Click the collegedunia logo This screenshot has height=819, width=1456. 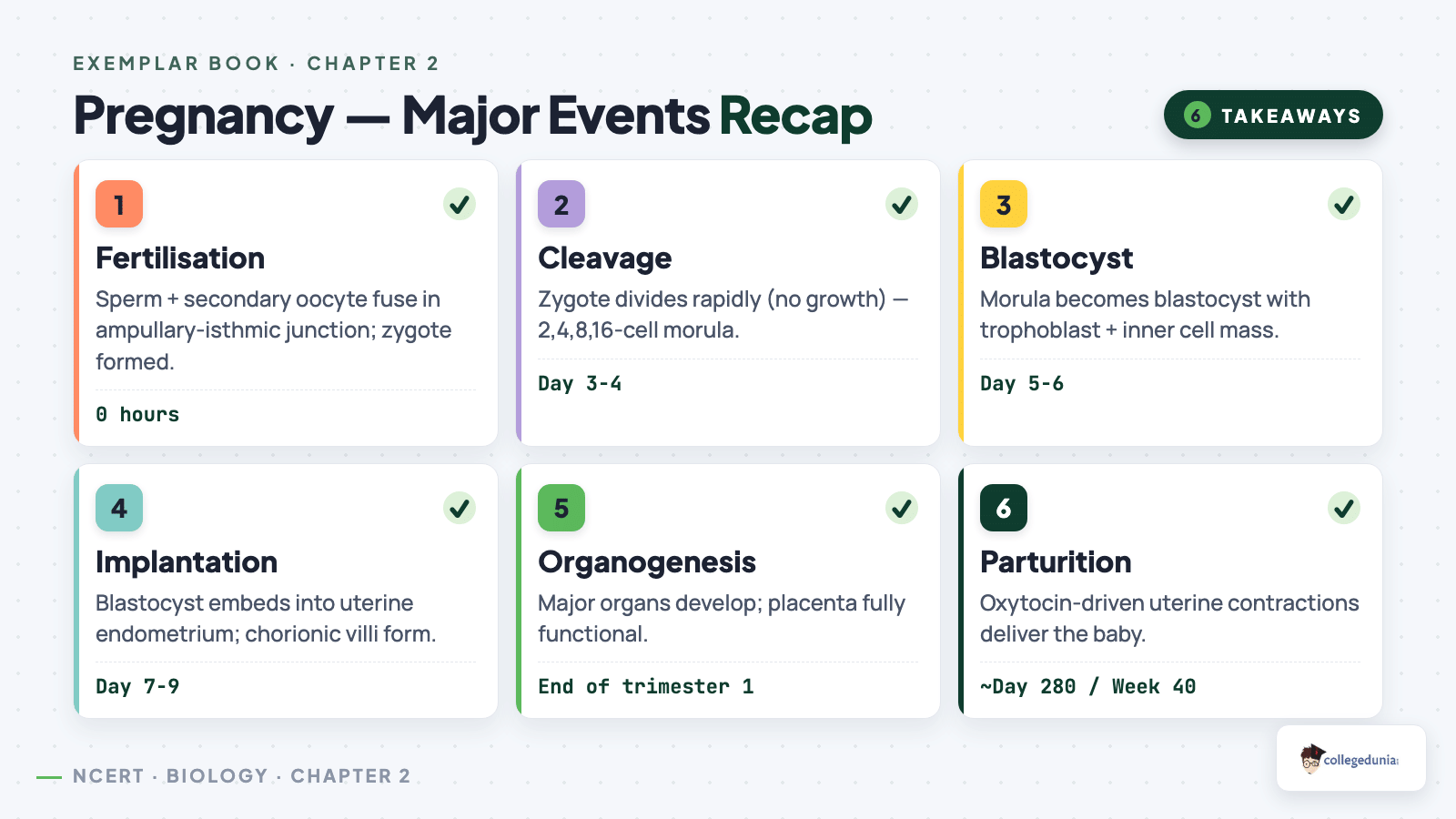click(1351, 758)
